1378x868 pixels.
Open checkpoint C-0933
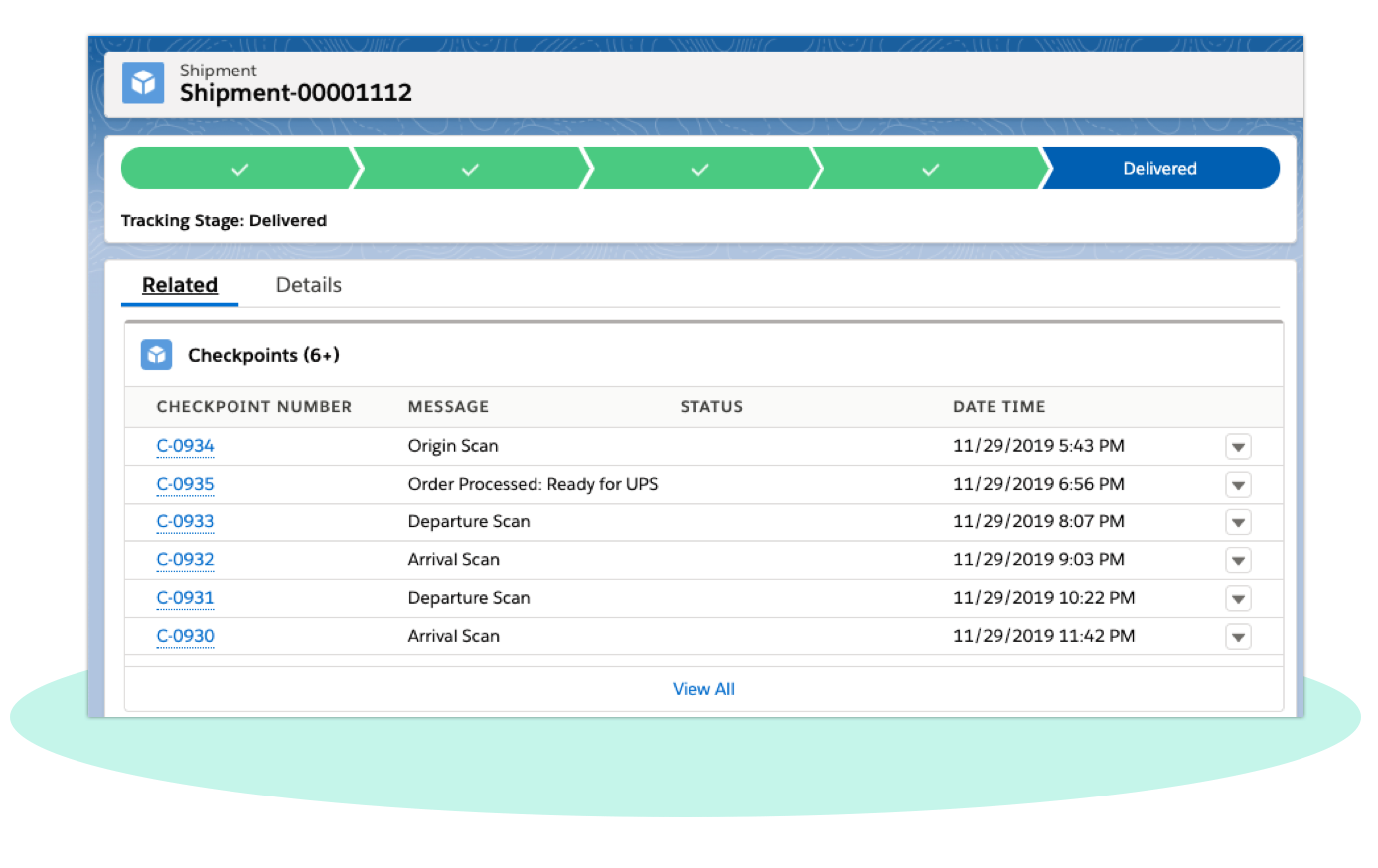(185, 521)
